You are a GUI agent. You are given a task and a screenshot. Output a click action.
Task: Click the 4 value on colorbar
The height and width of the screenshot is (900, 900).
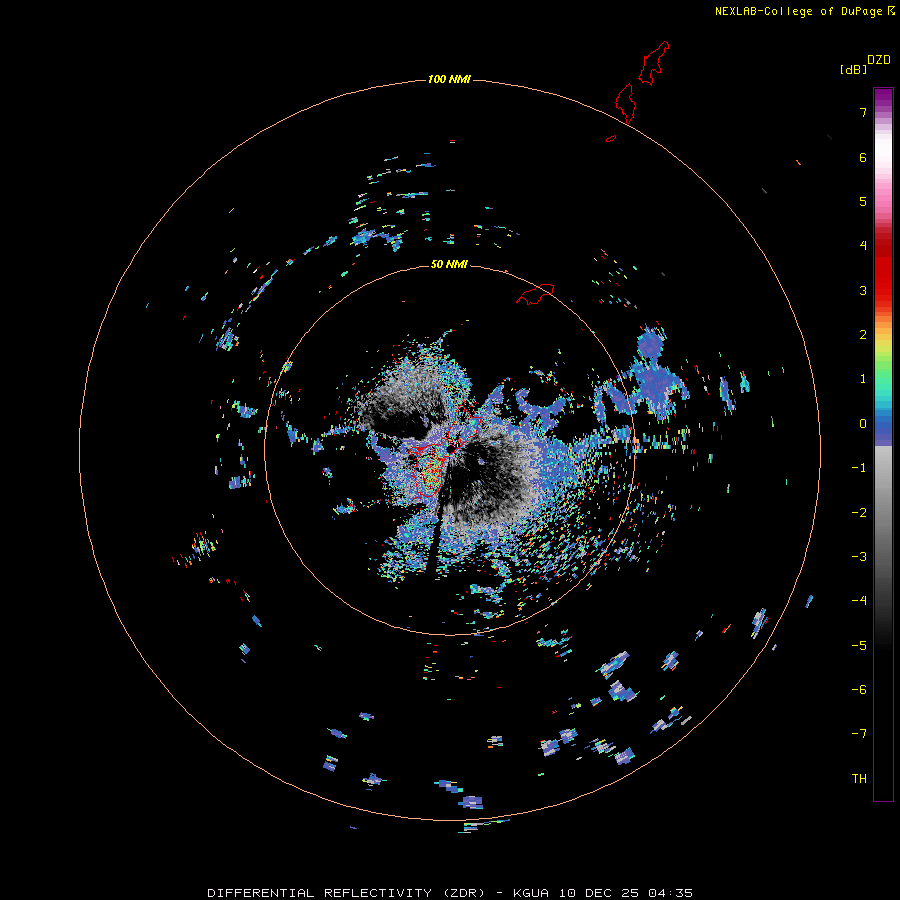tap(863, 246)
